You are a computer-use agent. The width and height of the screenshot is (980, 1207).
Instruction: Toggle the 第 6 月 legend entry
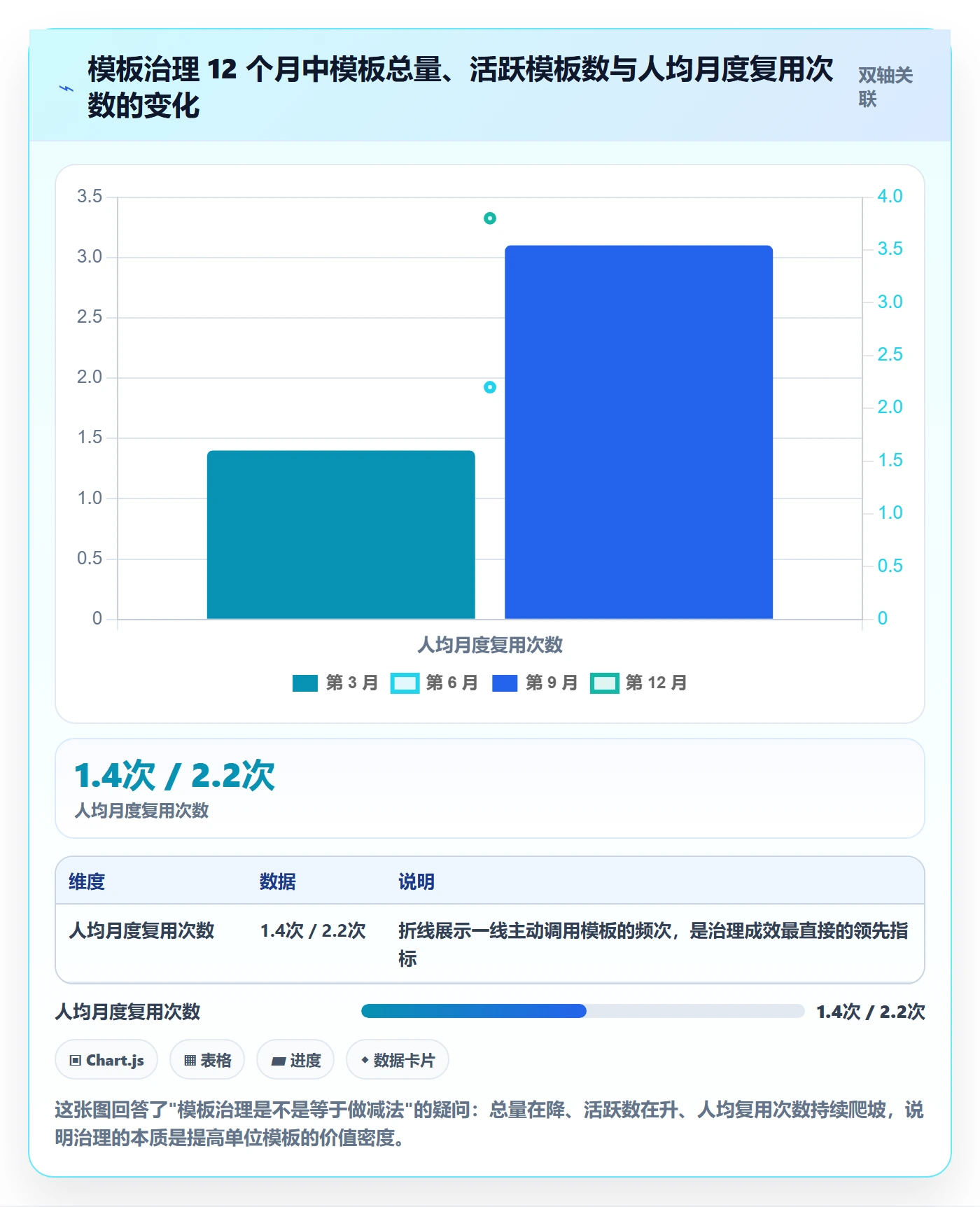click(434, 683)
